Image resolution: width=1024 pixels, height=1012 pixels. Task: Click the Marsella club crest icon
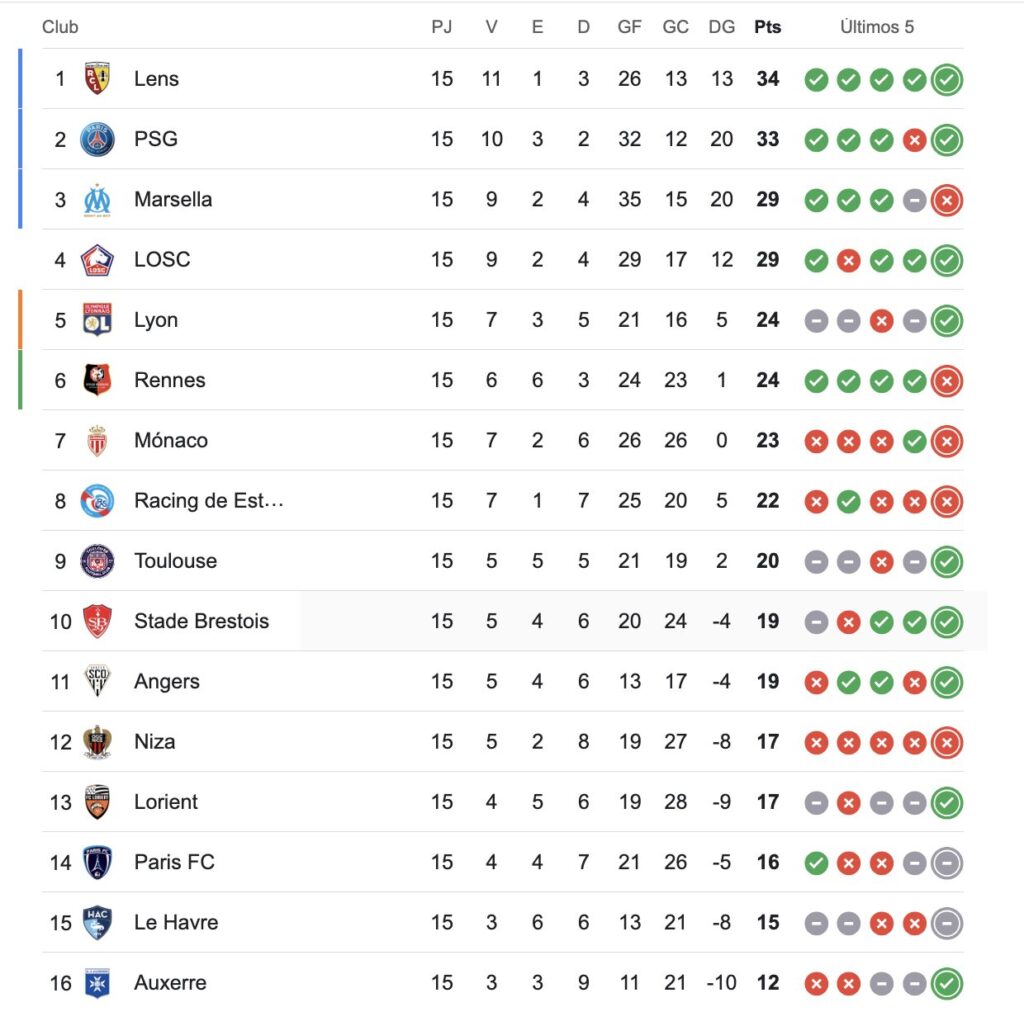click(x=97, y=199)
